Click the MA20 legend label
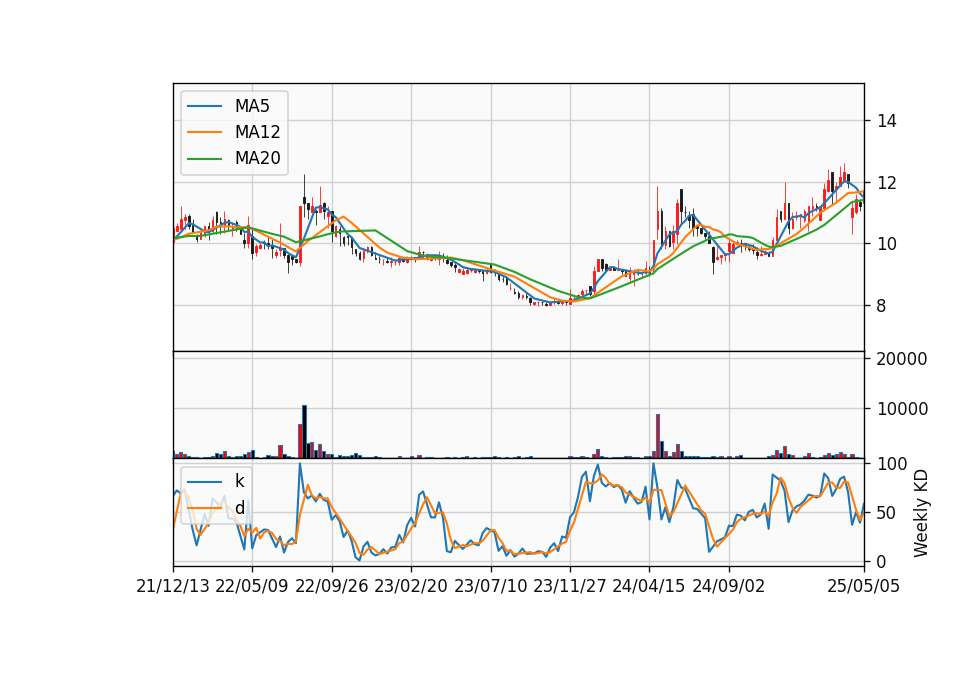 (257, 159)
